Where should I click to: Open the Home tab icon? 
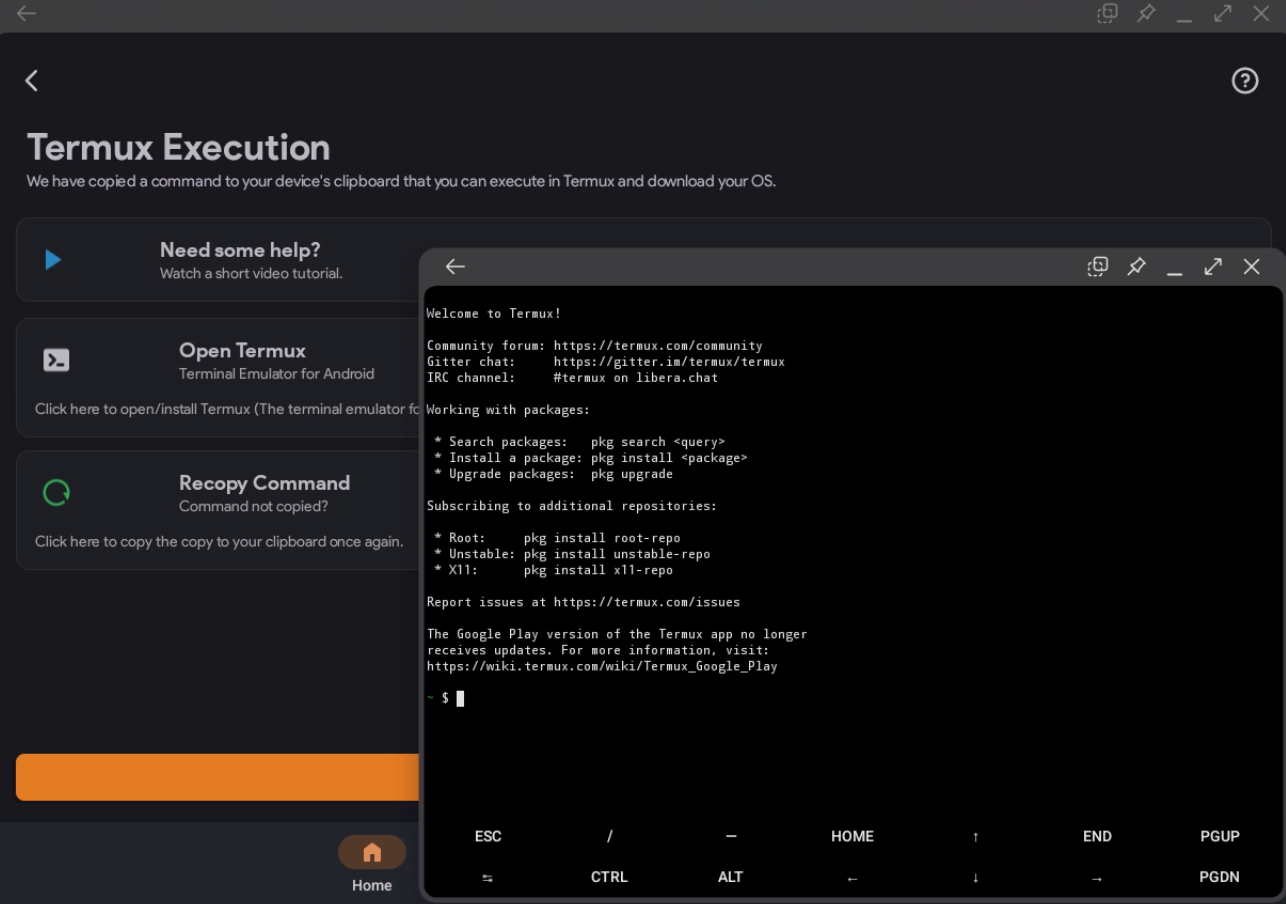(x=372, y=853)
